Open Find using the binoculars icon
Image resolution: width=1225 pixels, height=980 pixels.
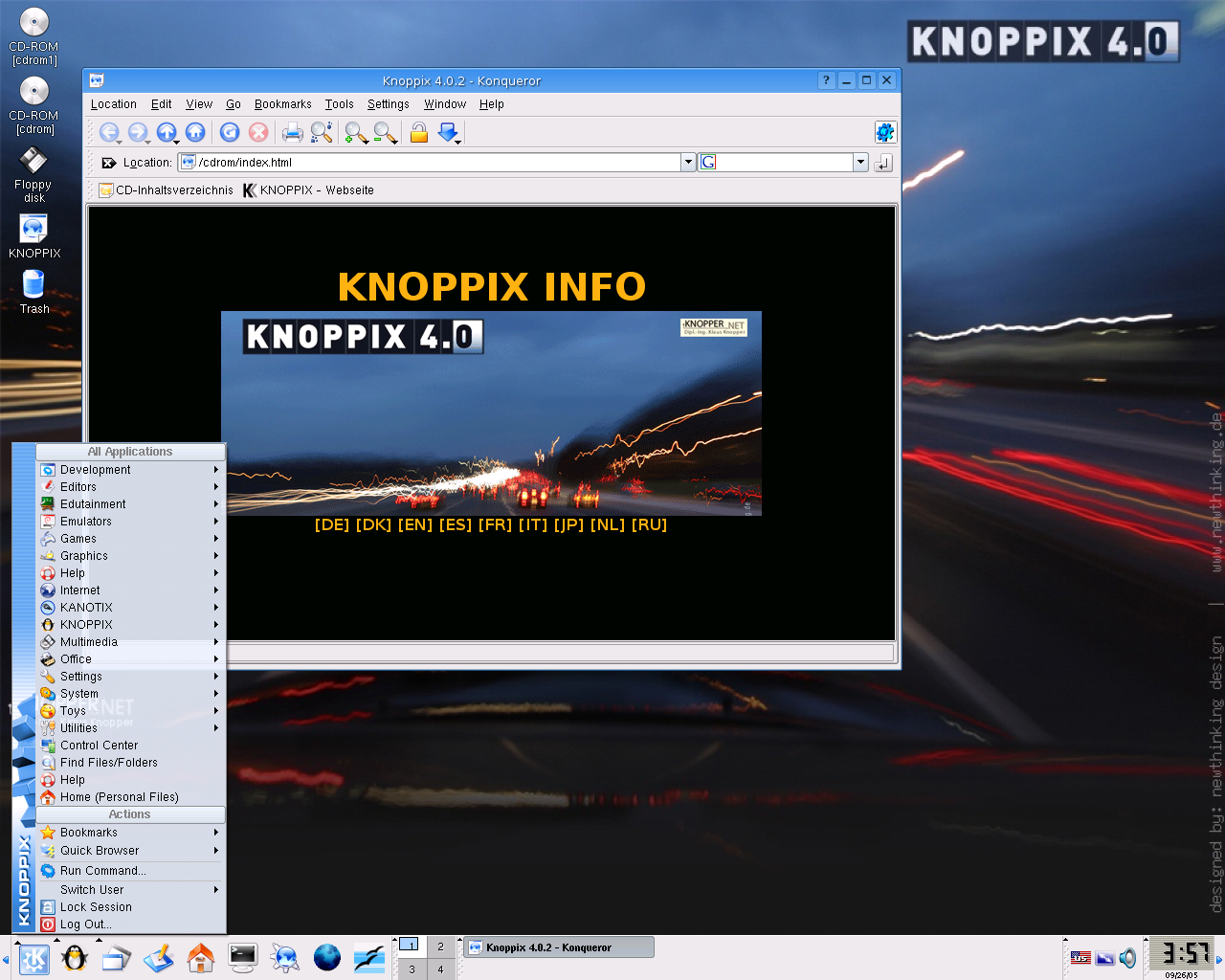(322, 133)
